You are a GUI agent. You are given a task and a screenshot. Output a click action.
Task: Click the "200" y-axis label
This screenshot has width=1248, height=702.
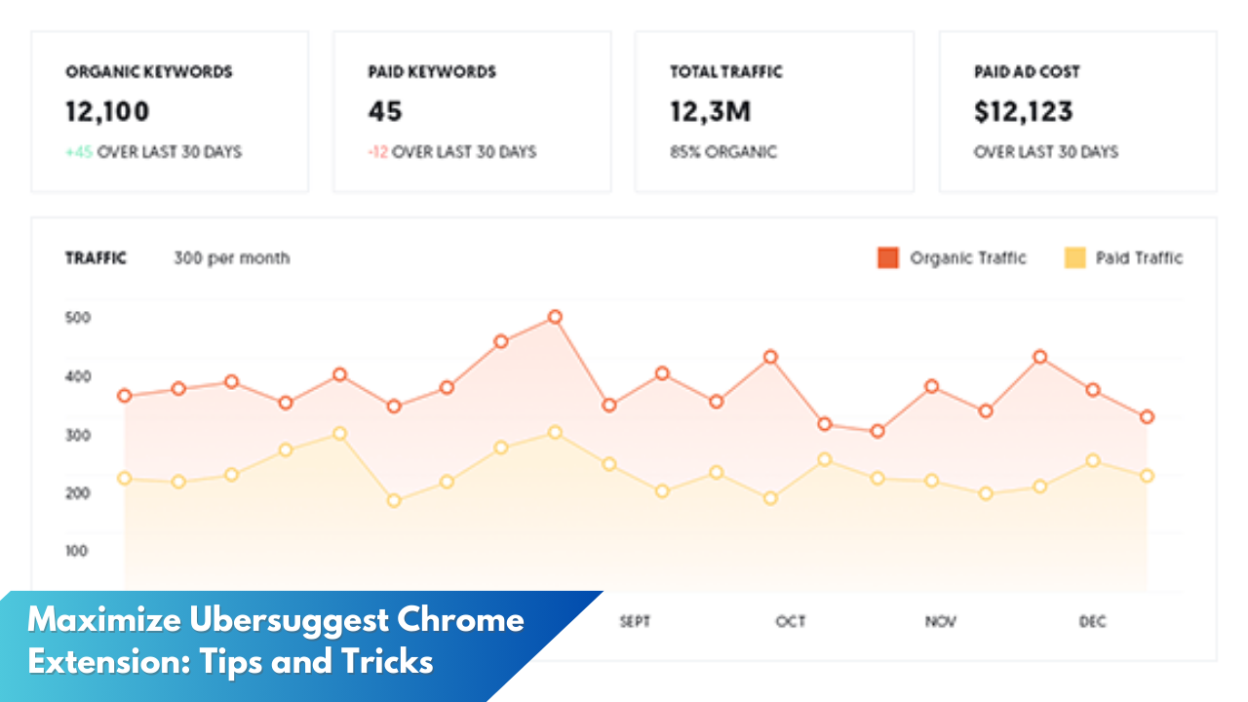click(x=78, y=493)
